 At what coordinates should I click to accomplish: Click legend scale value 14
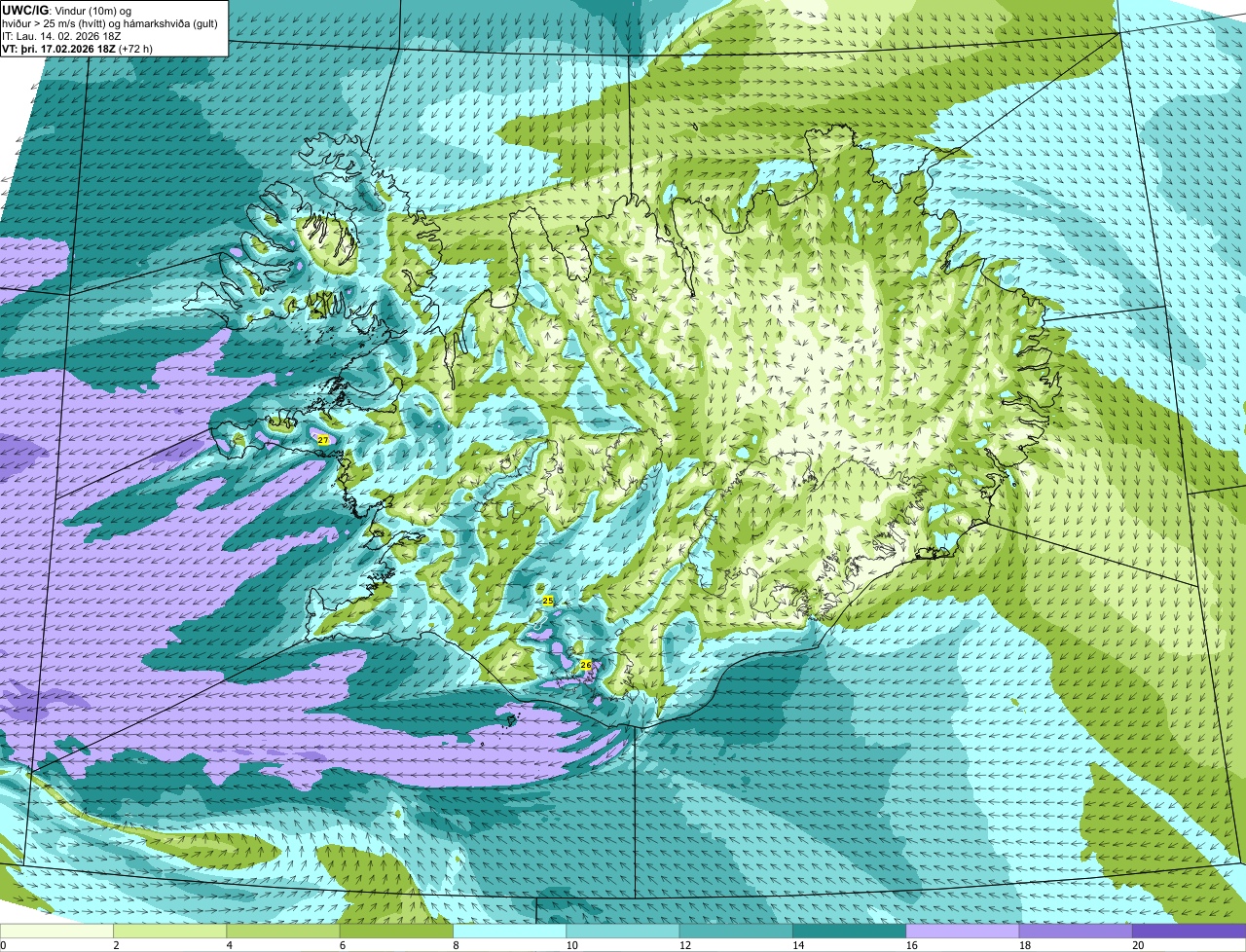coord(798,945)
